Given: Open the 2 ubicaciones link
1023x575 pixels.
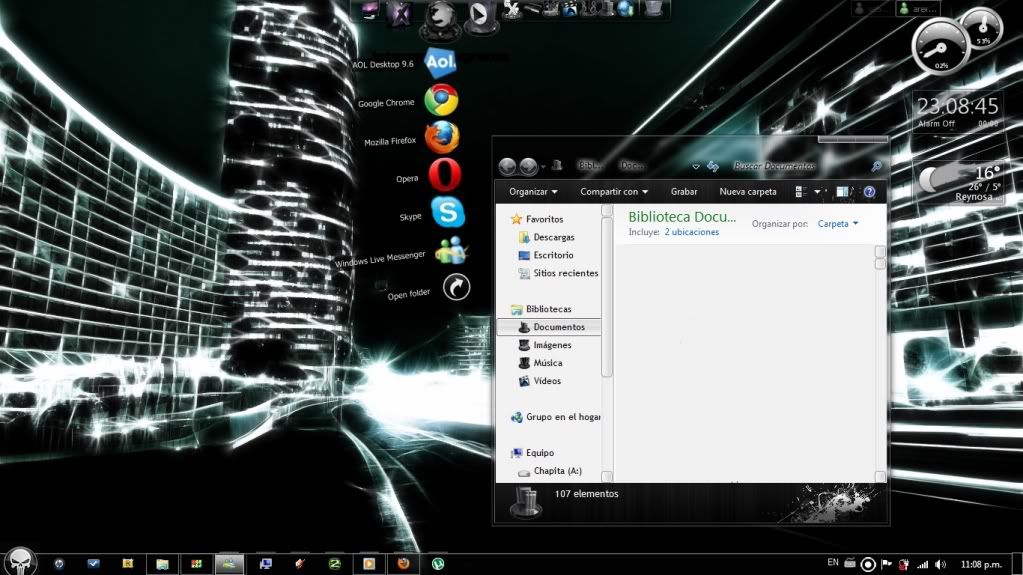Looking at the screenshot, I should point(692,232).
